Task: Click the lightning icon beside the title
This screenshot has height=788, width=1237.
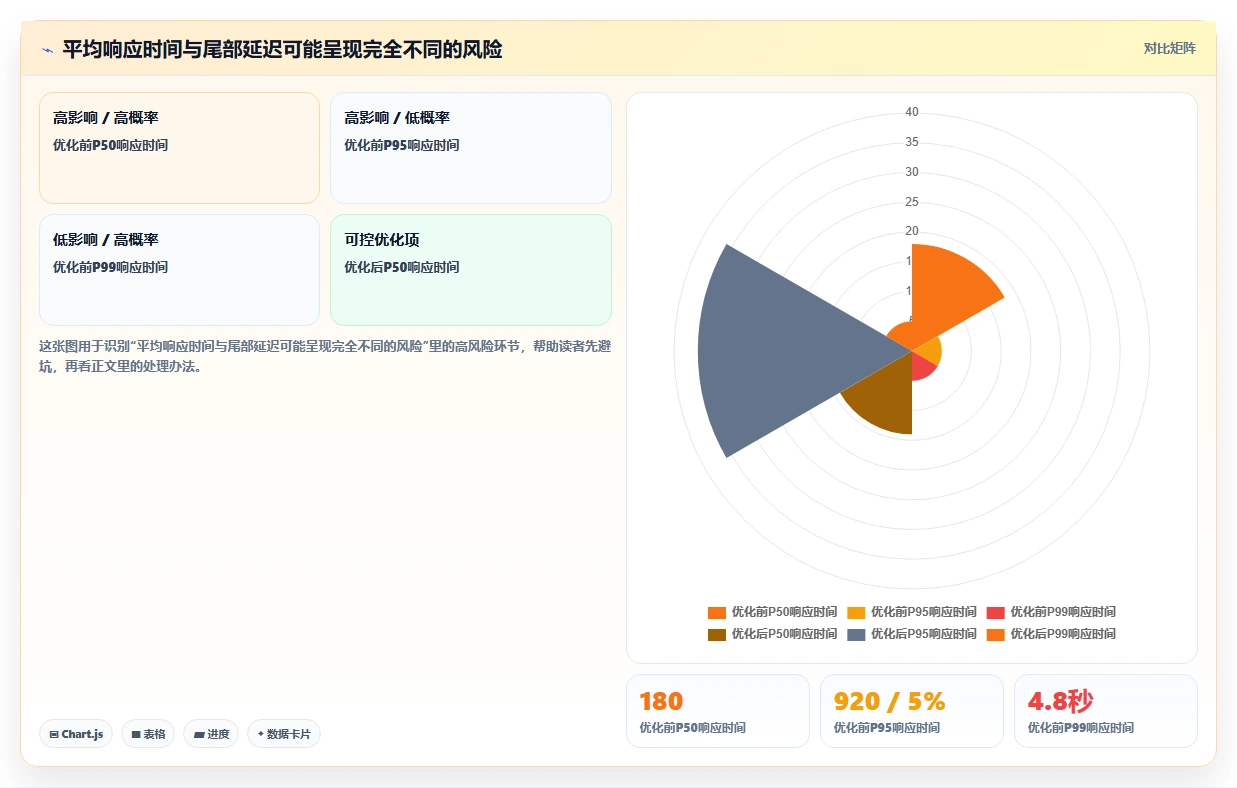Action: 47,50
